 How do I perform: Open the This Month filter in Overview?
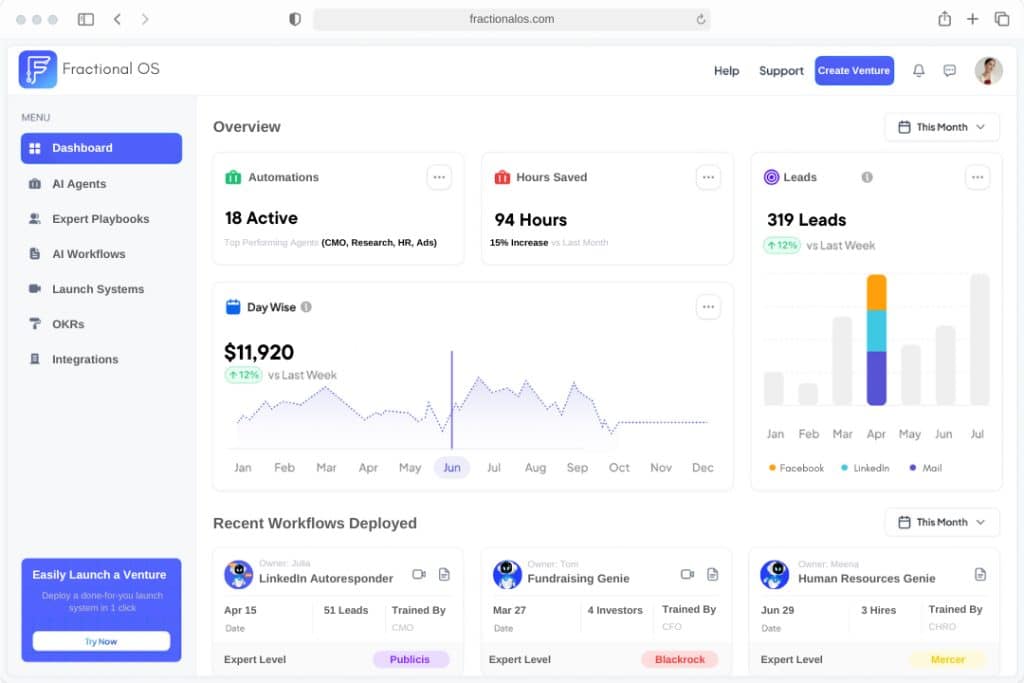pos(941,127)
